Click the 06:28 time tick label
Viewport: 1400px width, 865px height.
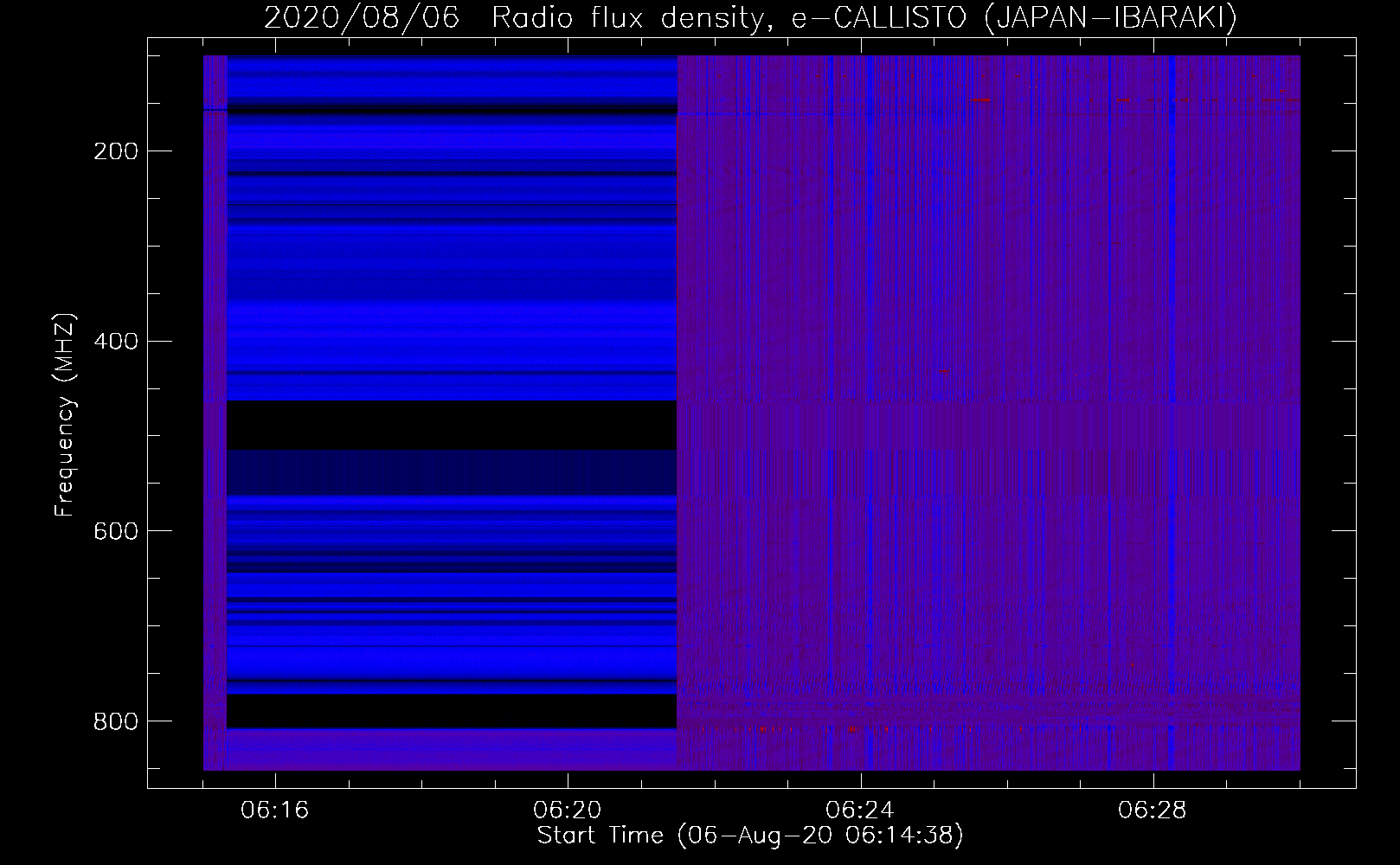coord(1153,811)
